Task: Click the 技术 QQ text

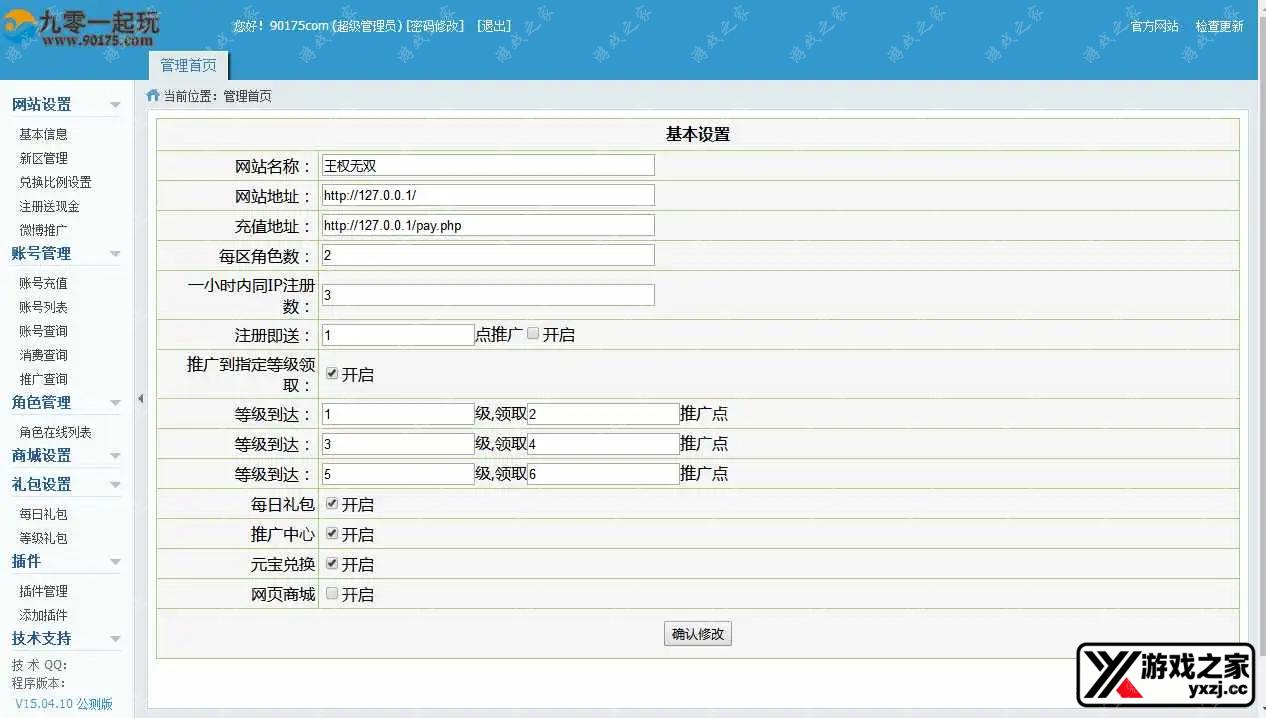Action: pos(39,665)
